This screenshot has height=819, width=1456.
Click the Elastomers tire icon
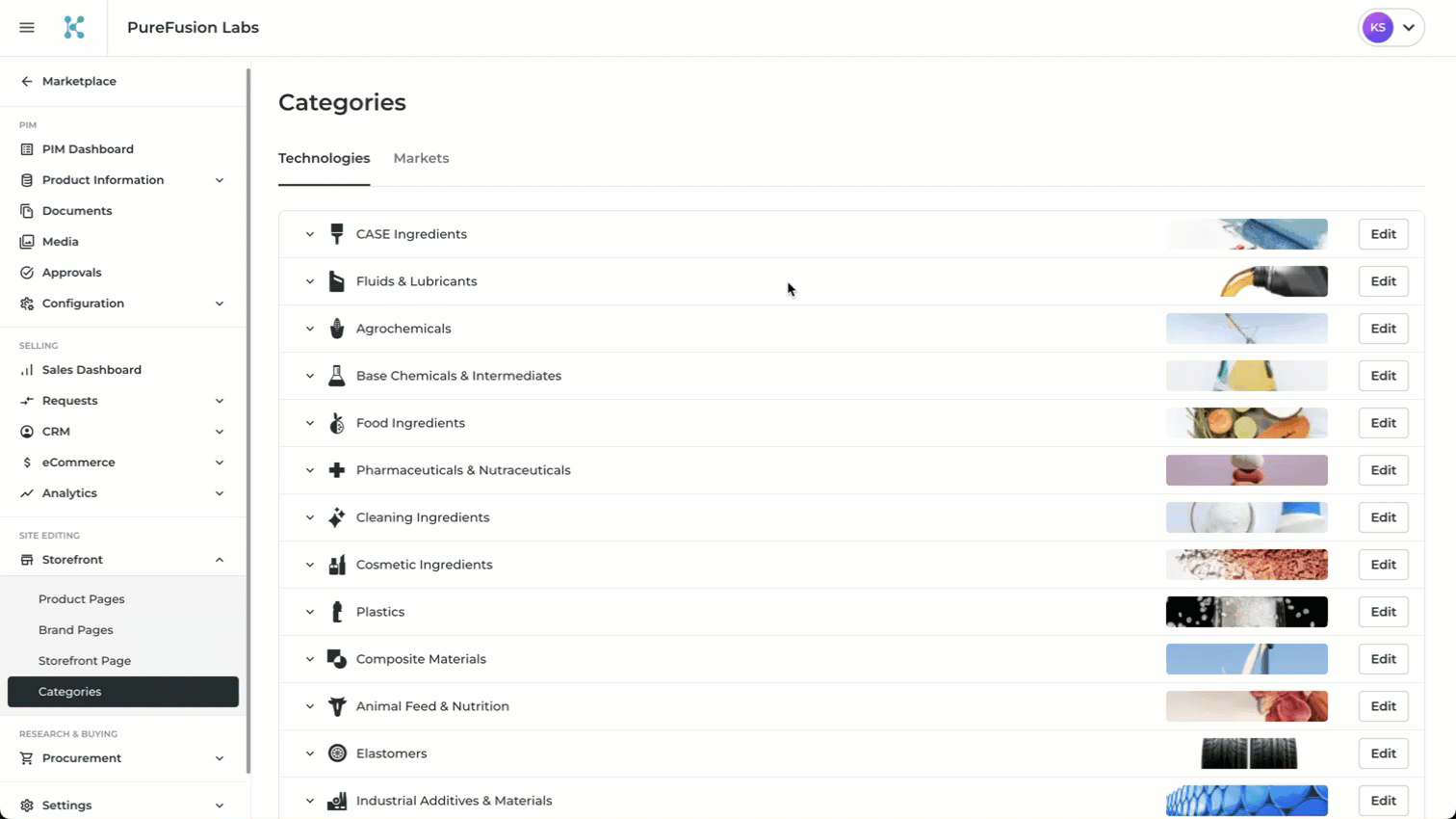coord(337,753)
